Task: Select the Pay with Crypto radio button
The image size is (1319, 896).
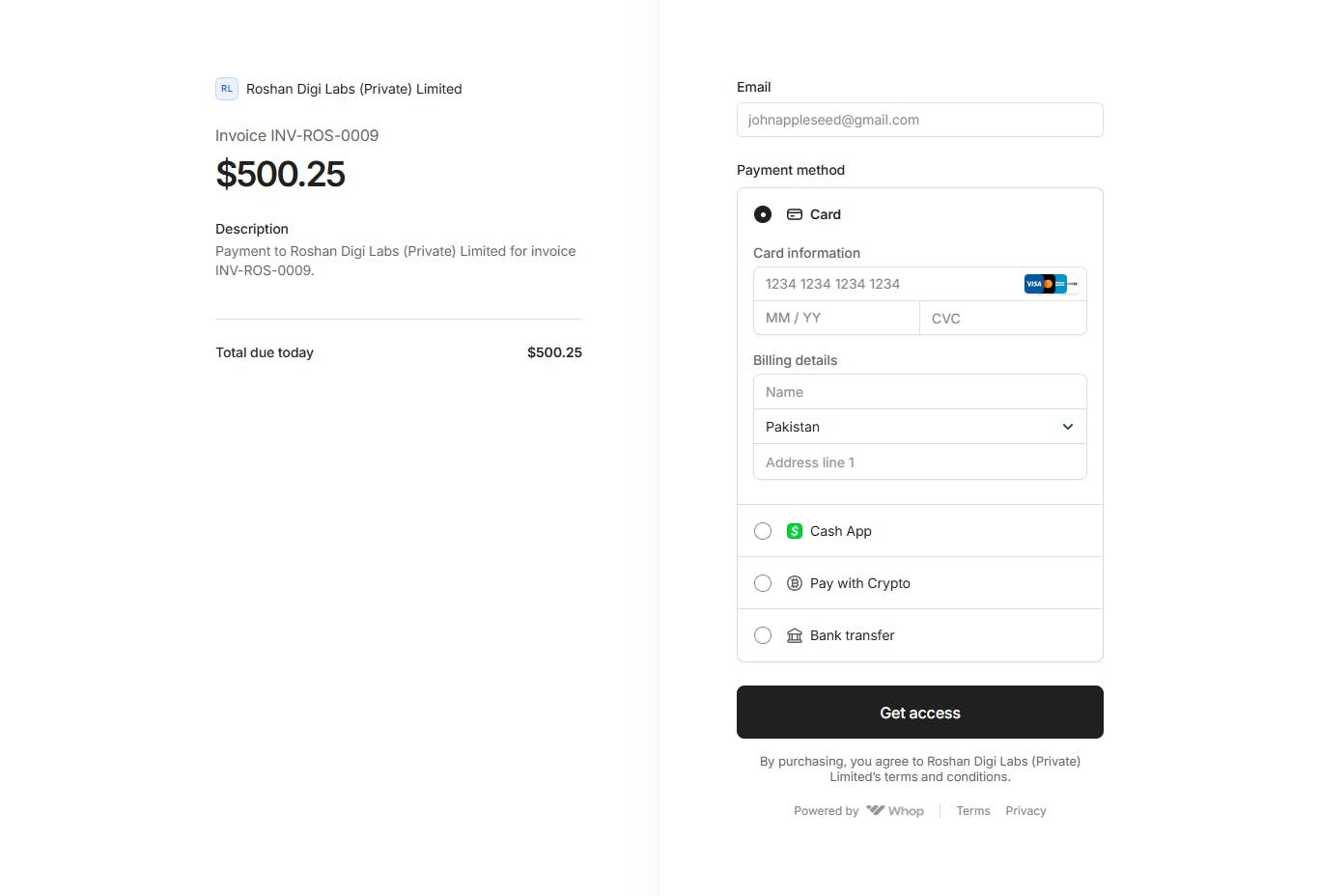Action: tap(763, 583)
